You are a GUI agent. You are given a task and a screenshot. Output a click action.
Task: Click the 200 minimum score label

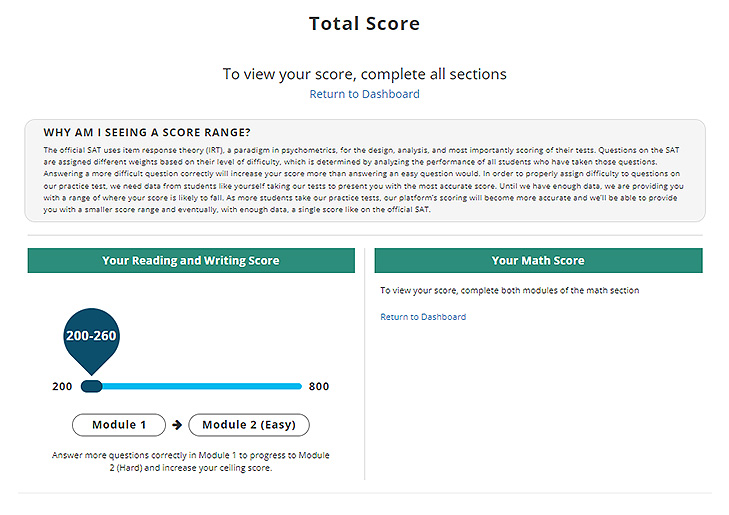tap(62, 386)
